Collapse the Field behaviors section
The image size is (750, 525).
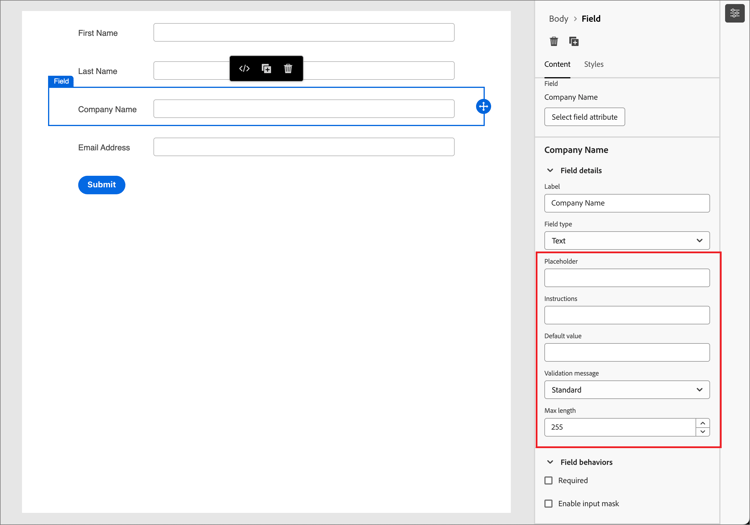pyautogui.click(x=550, y=462)
